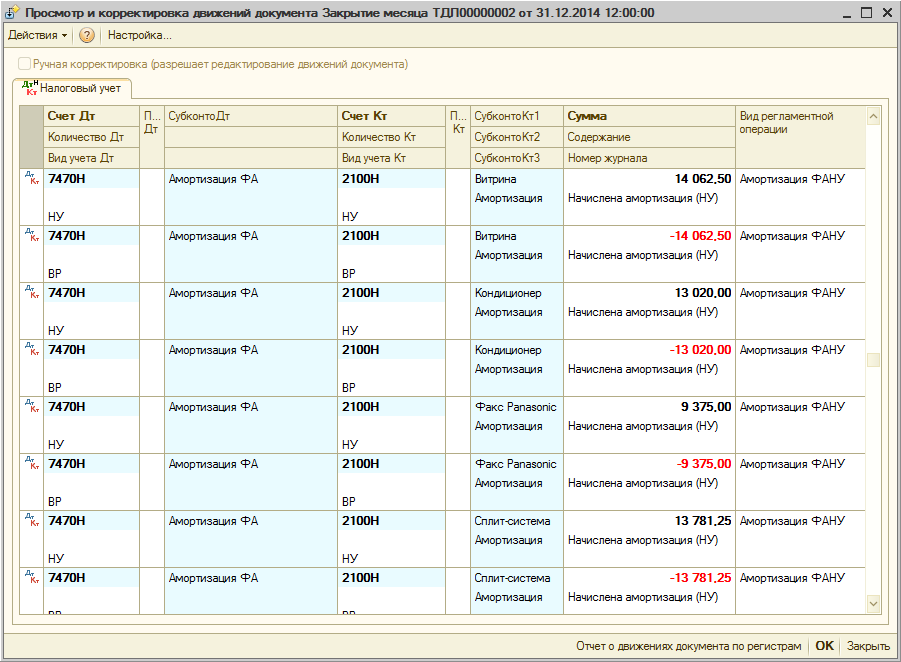Open Настройка... settings from toolbar
The image size is (901, 662).
tap(139, 35)
